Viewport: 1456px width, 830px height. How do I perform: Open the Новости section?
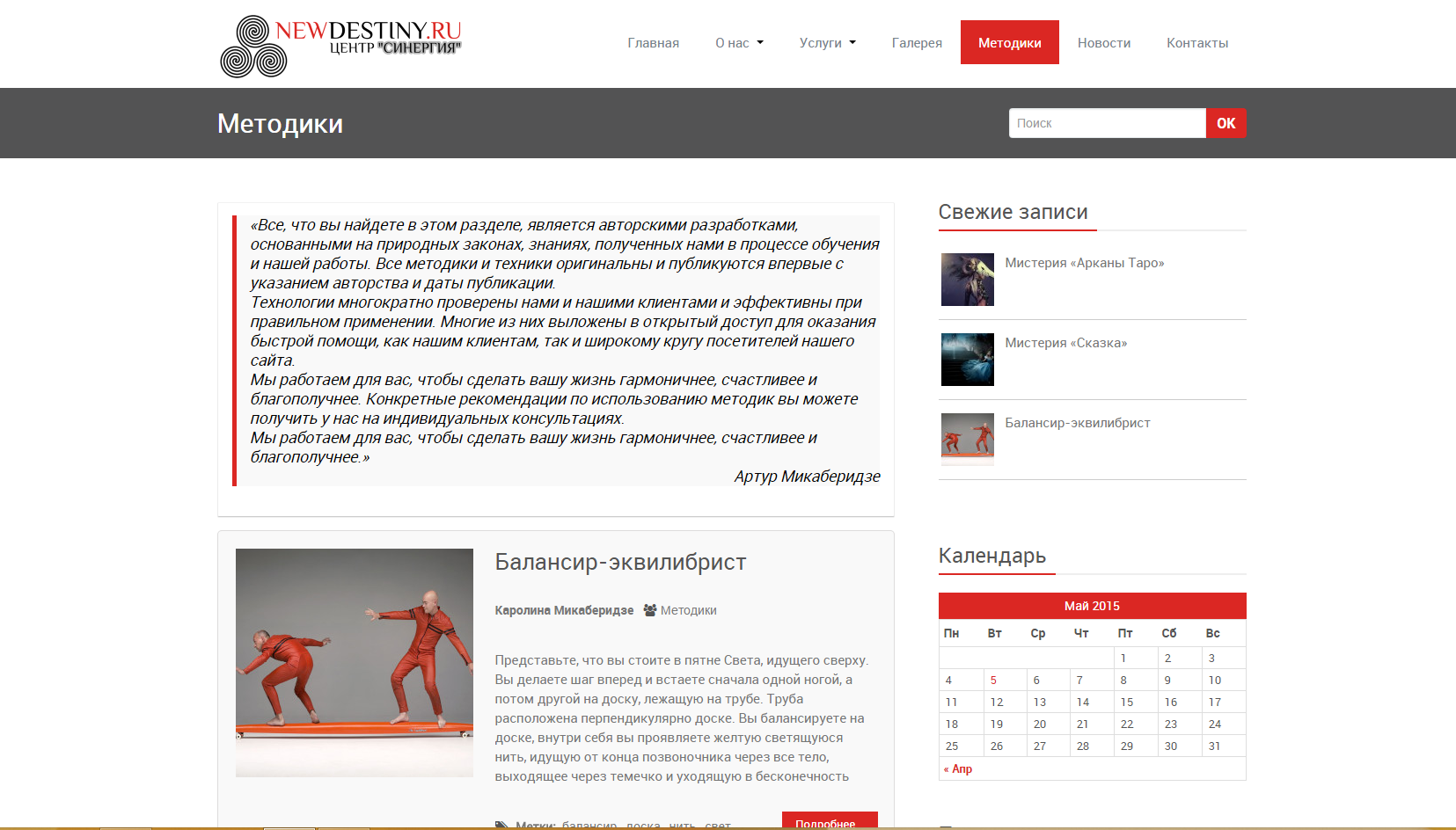pos(1103,43)
